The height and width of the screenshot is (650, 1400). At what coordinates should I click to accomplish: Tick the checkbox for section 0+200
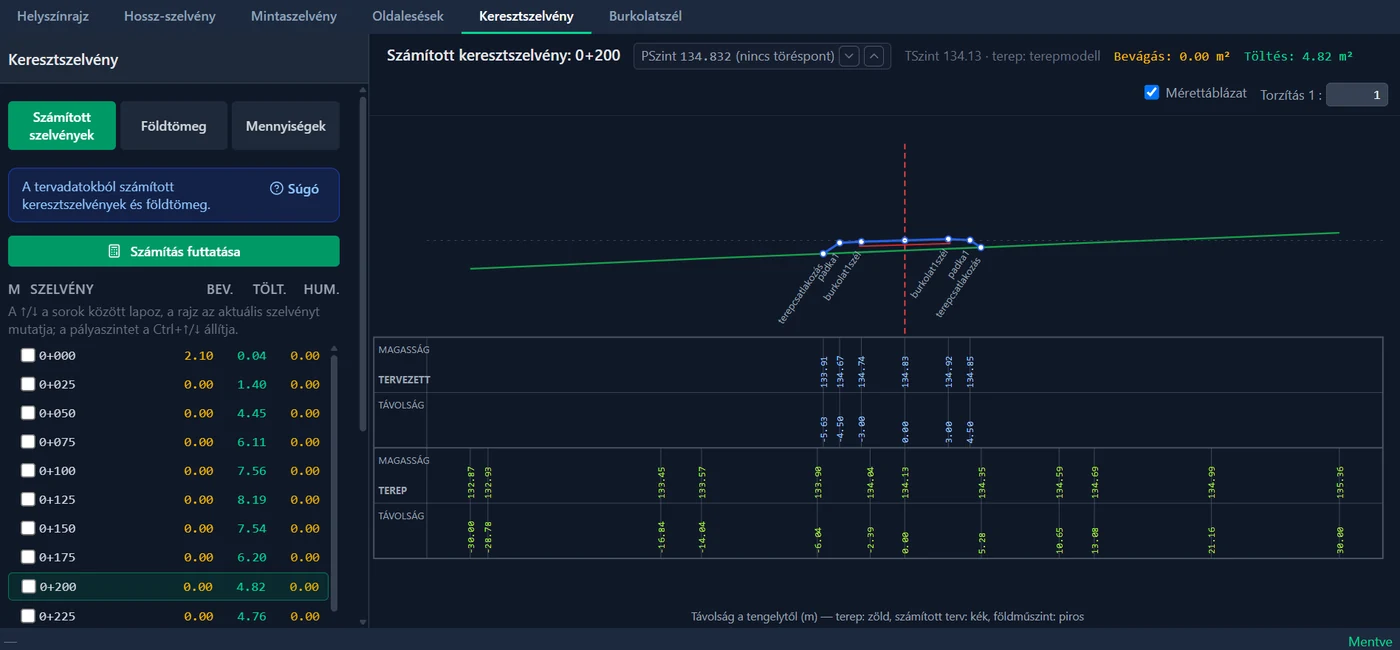(28, 587)
